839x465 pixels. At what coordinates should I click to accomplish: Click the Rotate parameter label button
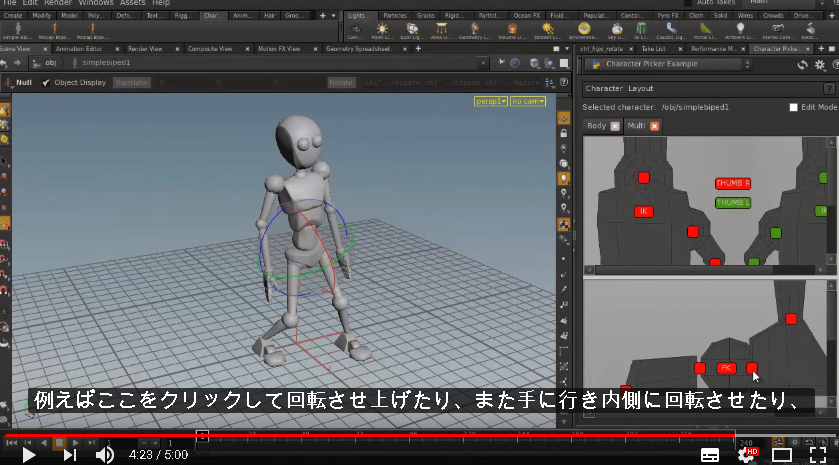[x=341, y=82]
